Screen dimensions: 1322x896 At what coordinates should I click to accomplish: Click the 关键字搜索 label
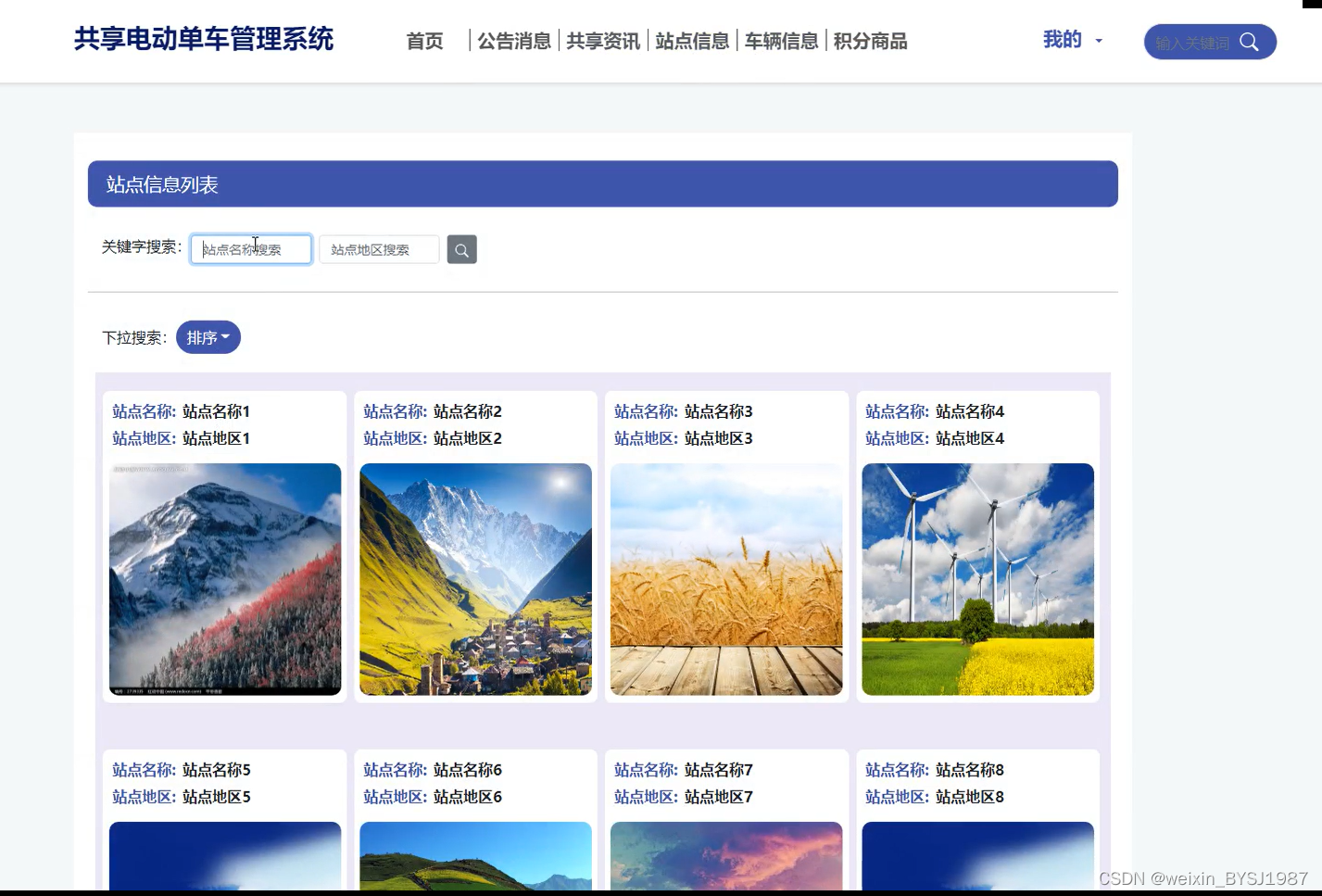(142, 246)
